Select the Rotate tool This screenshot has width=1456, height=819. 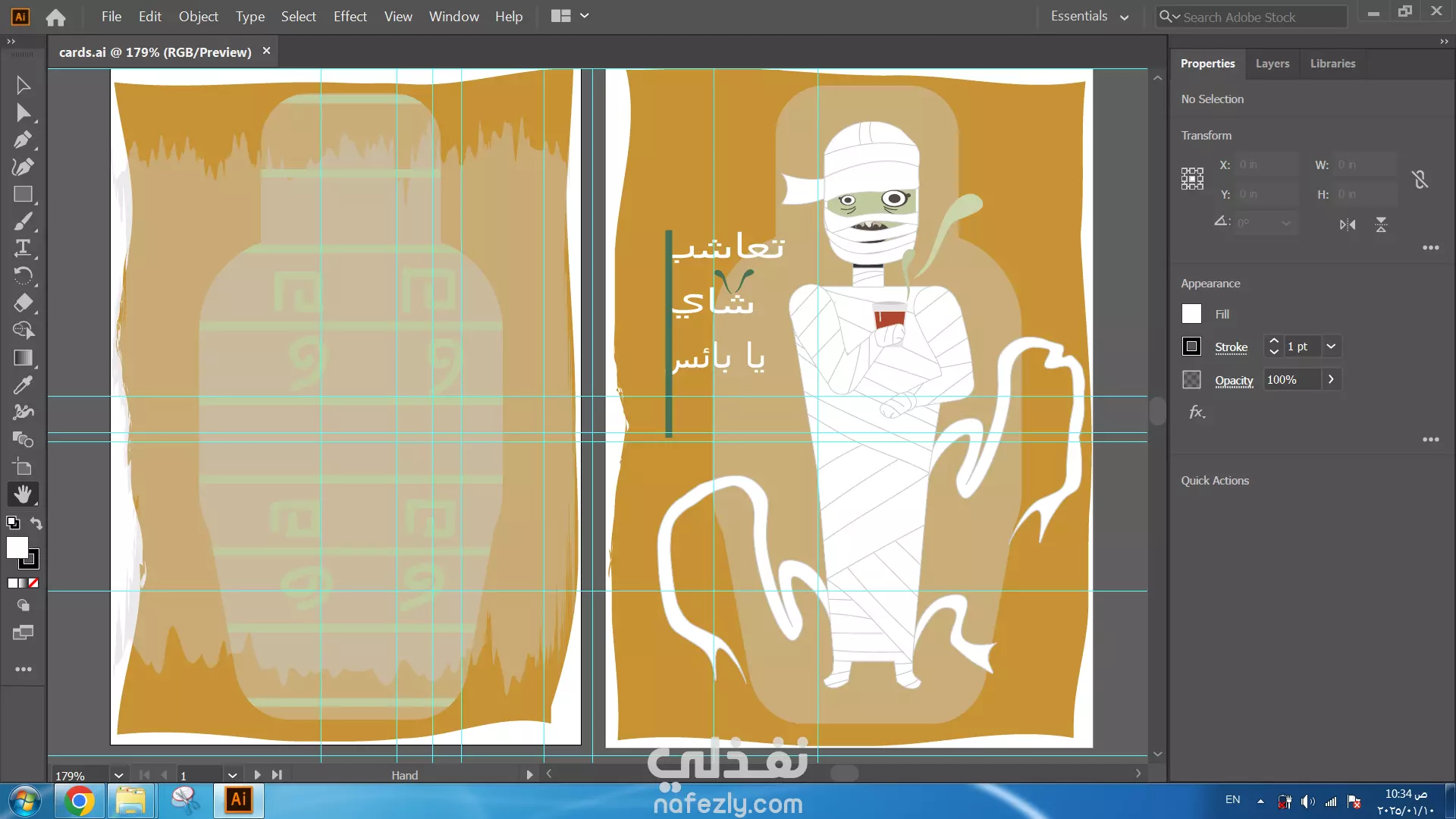coord(23,275)
